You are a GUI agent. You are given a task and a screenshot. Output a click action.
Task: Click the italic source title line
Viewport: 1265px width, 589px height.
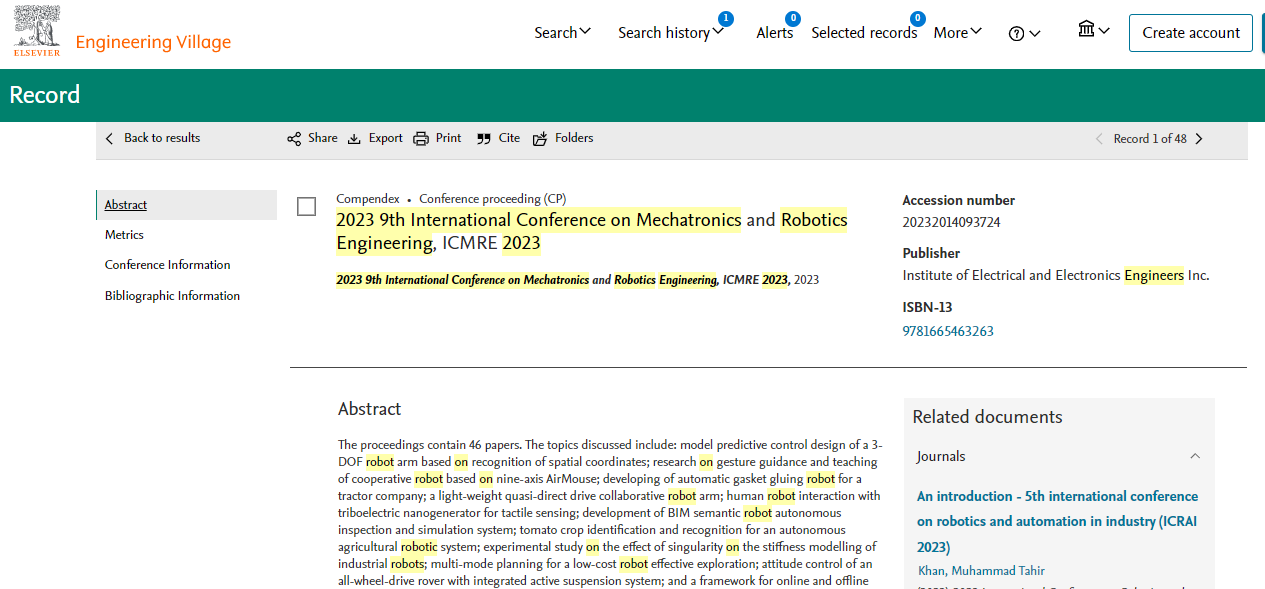(577, 280)
